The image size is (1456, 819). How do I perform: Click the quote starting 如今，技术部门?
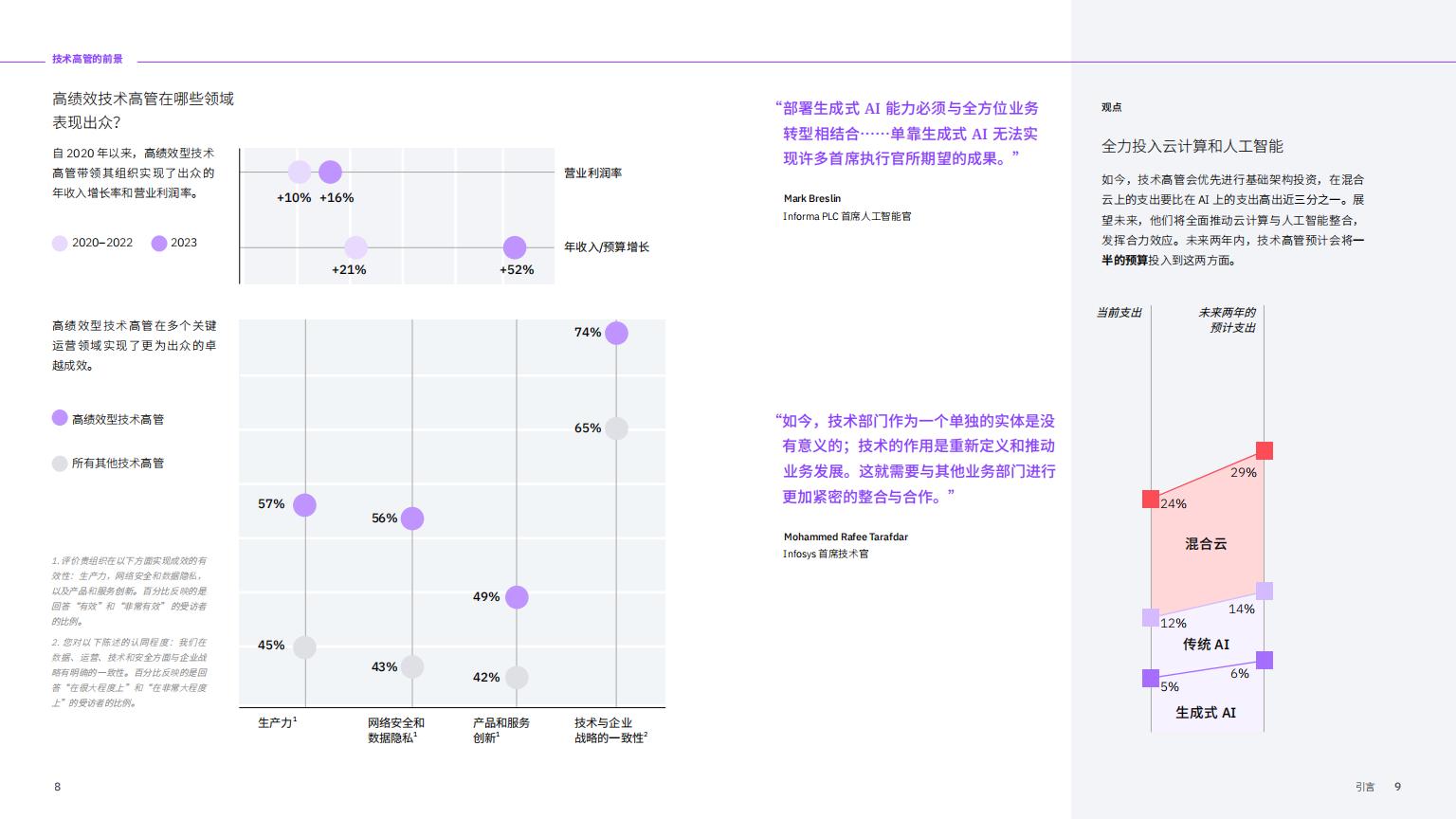916,458
